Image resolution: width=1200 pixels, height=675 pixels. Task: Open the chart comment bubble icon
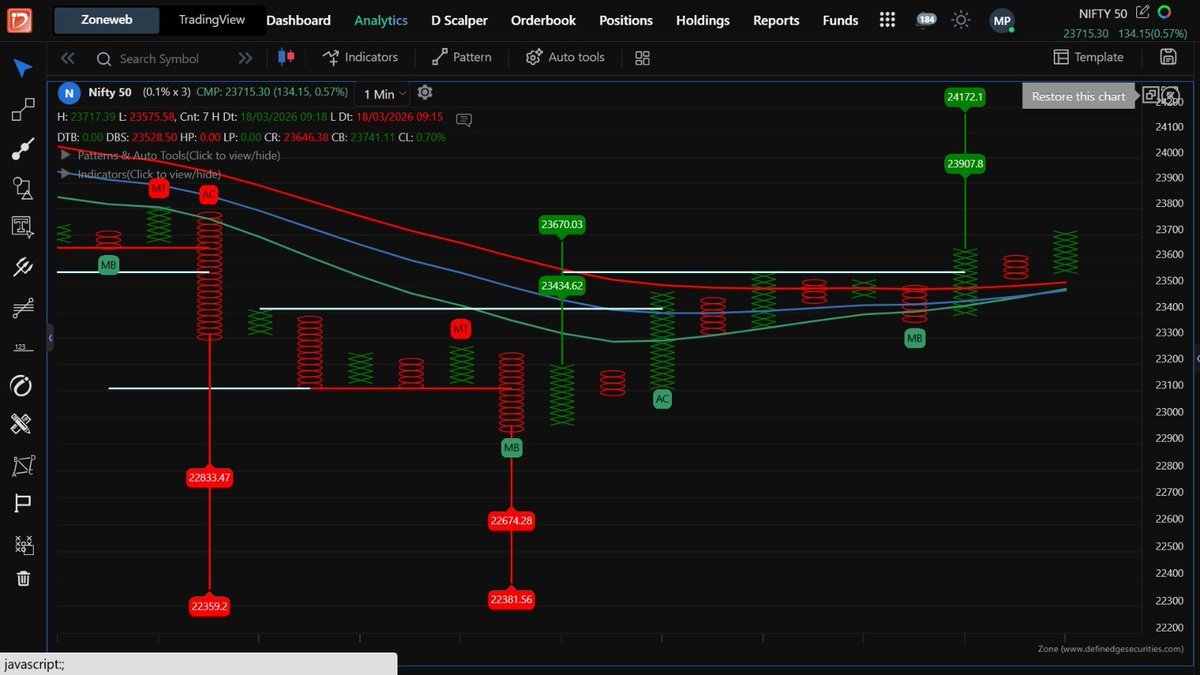(x=464, y=119)
